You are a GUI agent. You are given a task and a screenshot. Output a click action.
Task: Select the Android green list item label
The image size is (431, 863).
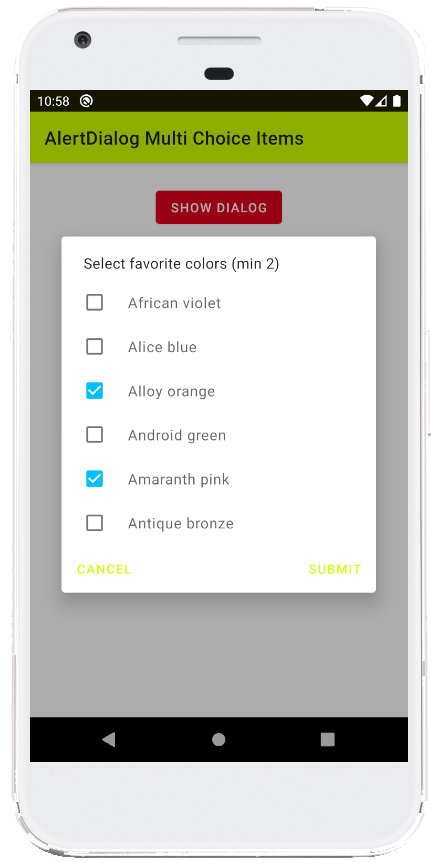177,435
